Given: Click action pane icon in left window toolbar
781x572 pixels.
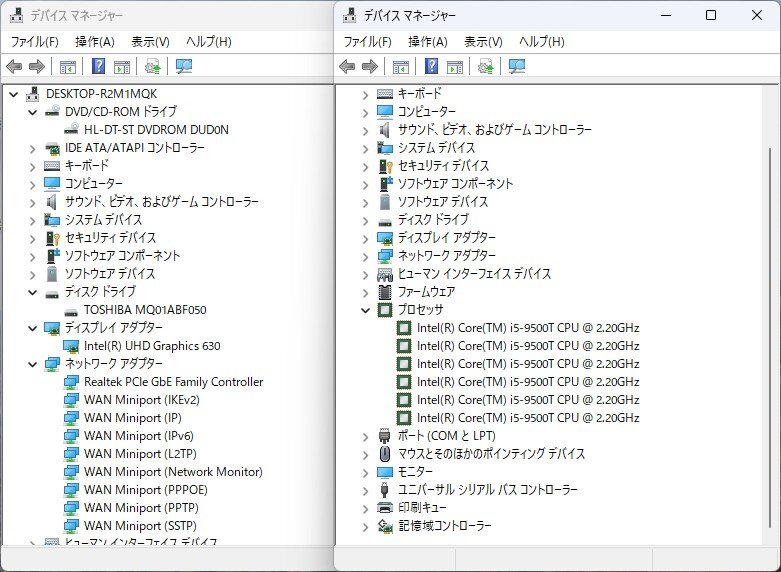Looking at the screenshot, I should pyautogui.click(x=122, y=66).
